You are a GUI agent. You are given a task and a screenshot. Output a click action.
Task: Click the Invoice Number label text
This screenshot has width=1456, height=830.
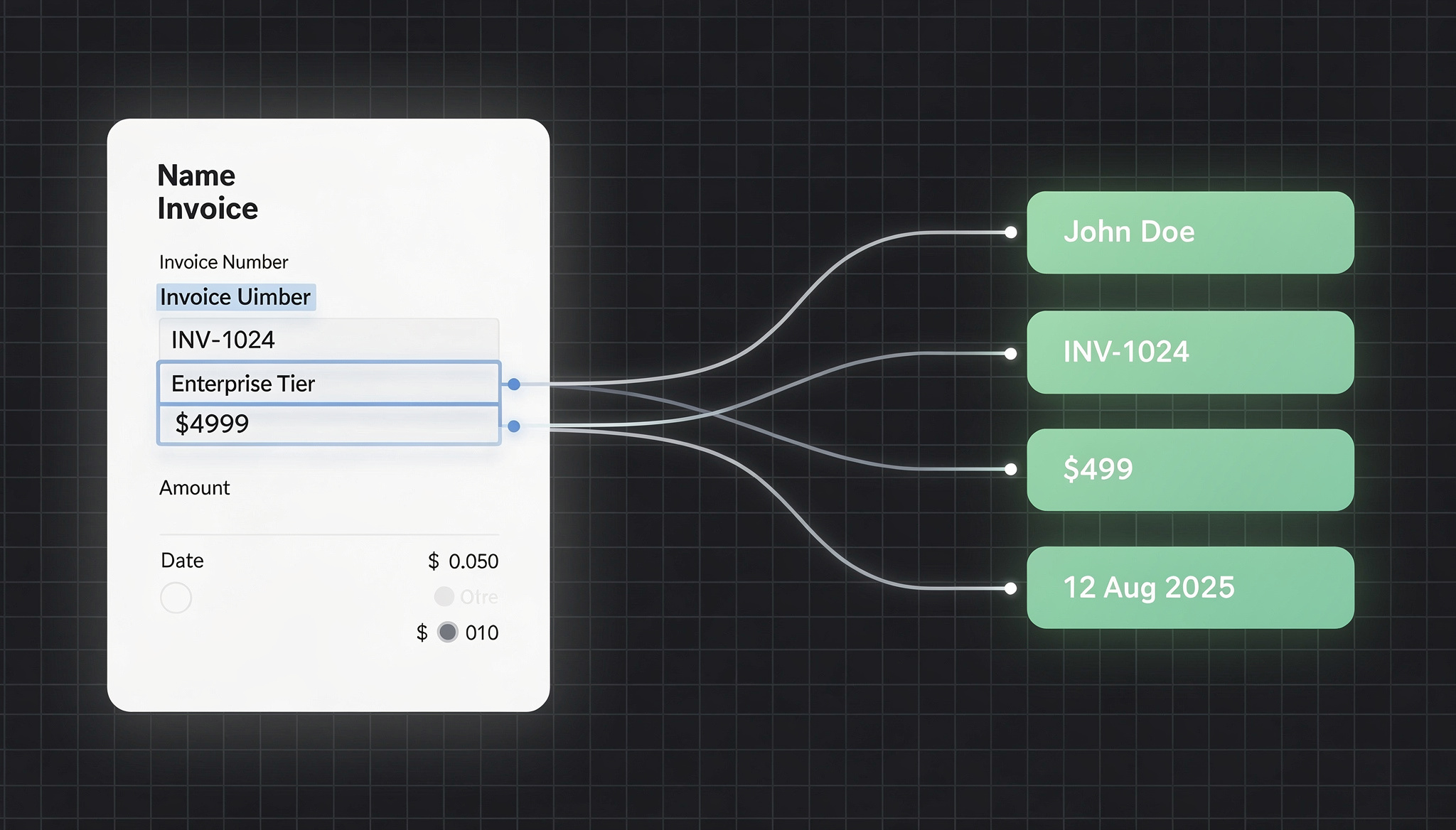223,262
